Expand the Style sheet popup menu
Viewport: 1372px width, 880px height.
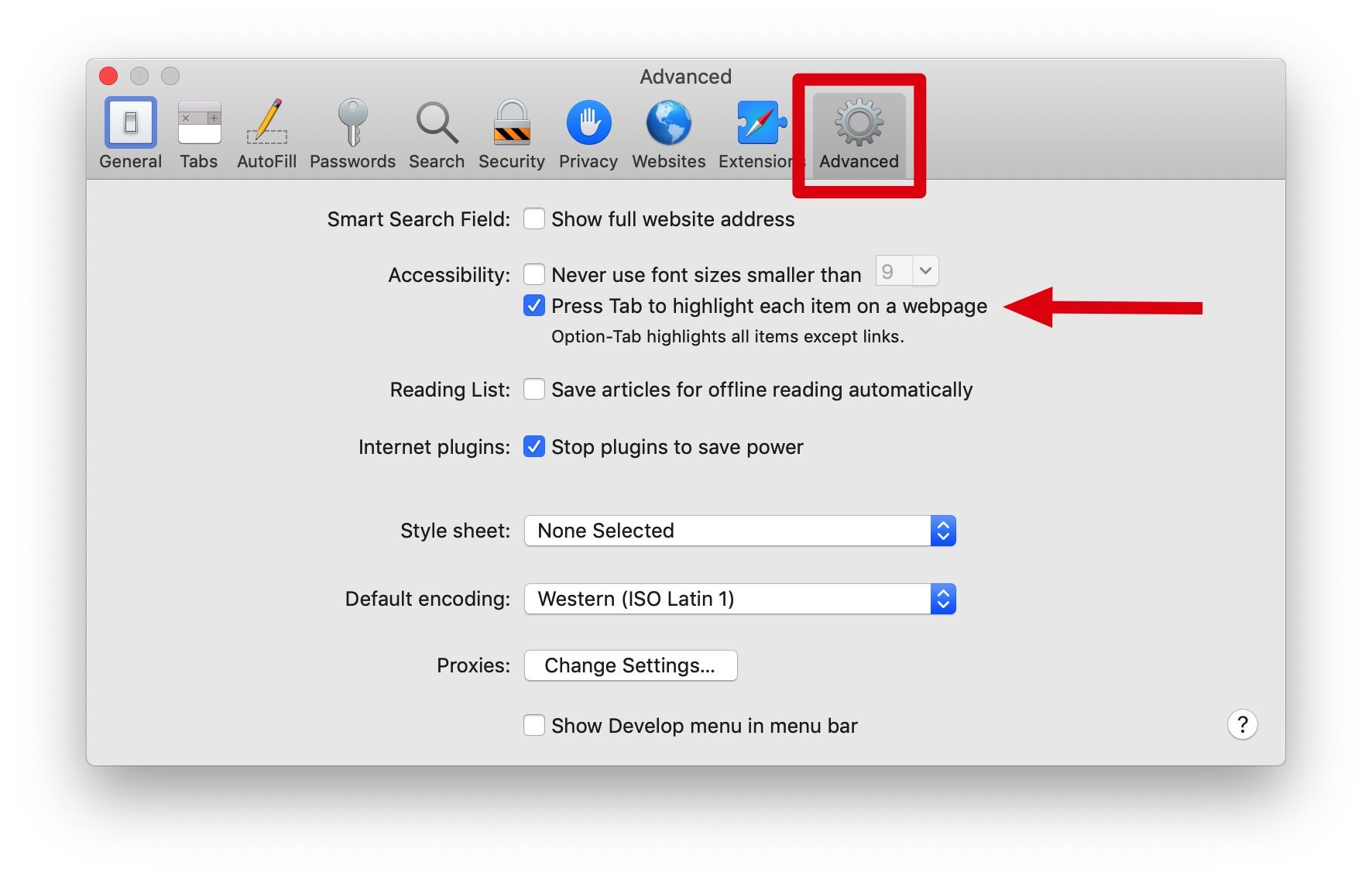(x=739, y=531)
